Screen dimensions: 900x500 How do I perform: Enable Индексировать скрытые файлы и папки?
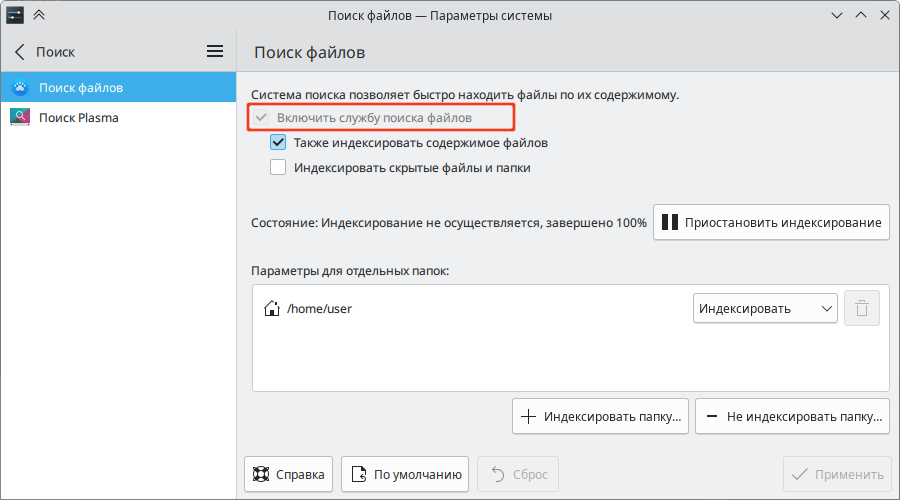278,168
